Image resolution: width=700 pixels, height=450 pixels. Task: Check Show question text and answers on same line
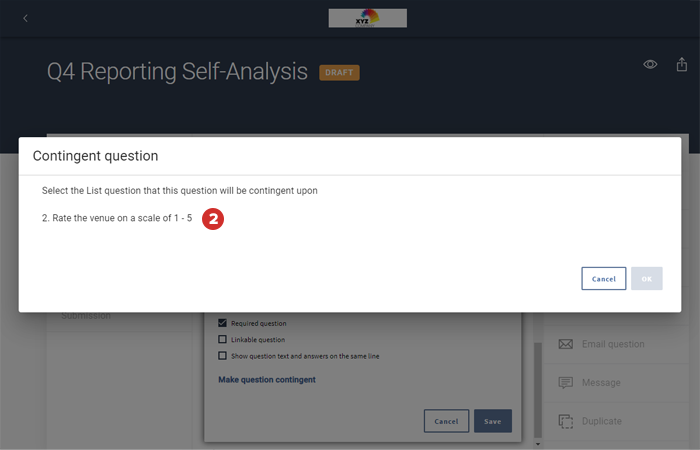click(223, 355)
